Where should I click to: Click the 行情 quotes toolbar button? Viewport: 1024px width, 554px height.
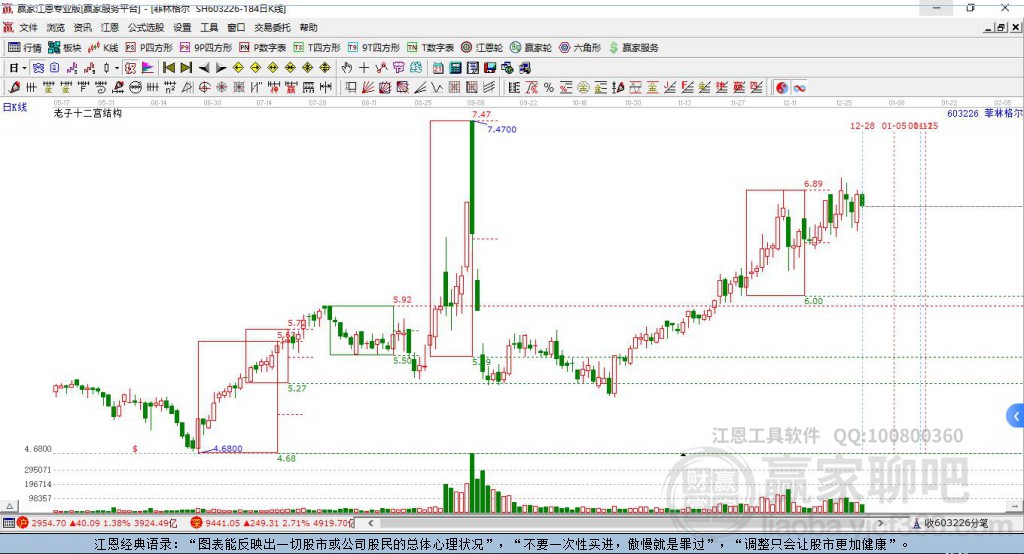[x=25, y=48]
